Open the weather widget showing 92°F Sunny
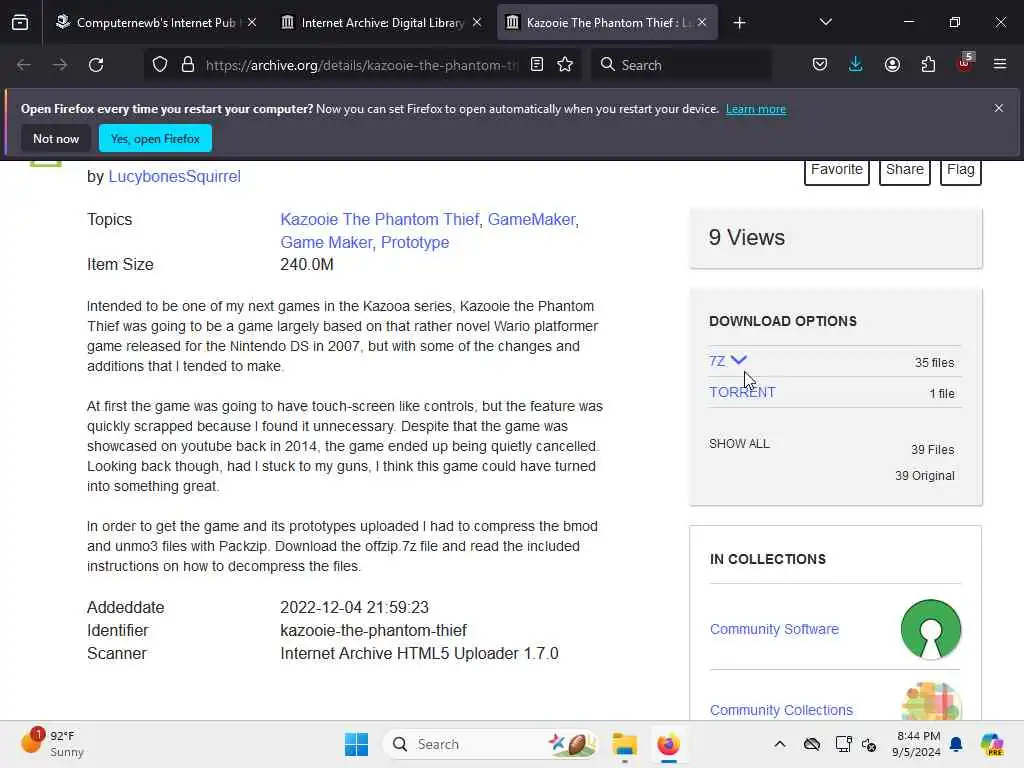The height and width of the screenshot is (768, 1024). point(54,744)
